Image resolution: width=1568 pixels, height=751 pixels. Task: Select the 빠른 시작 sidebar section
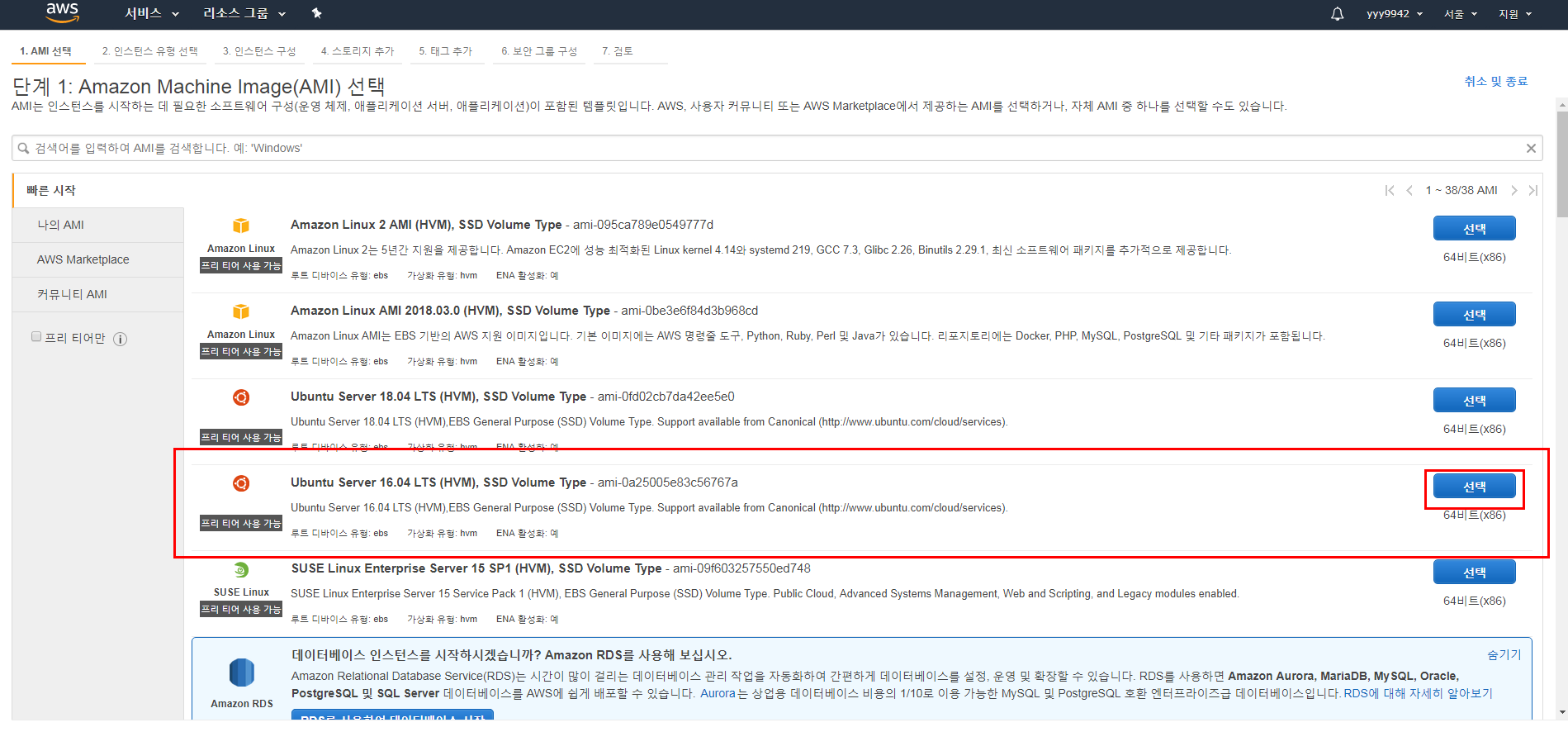98,191
